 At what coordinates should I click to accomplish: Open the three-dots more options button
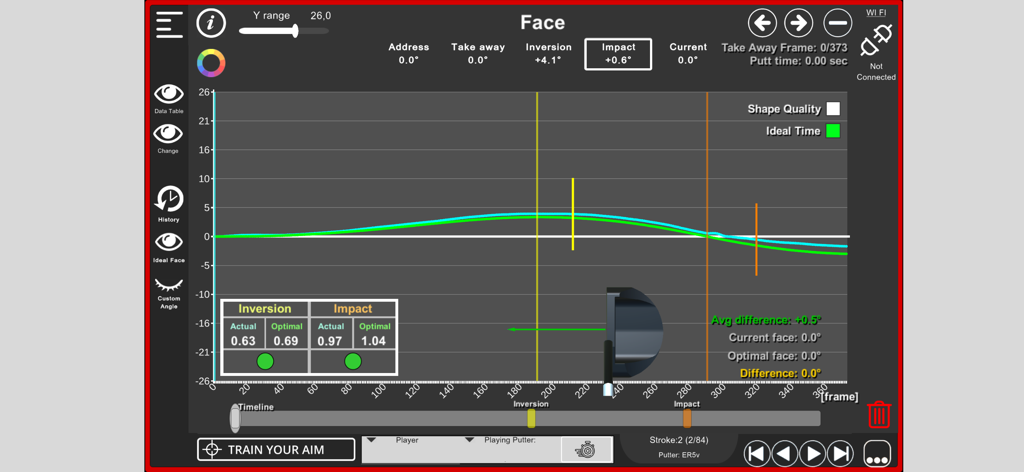coord(876,454)
